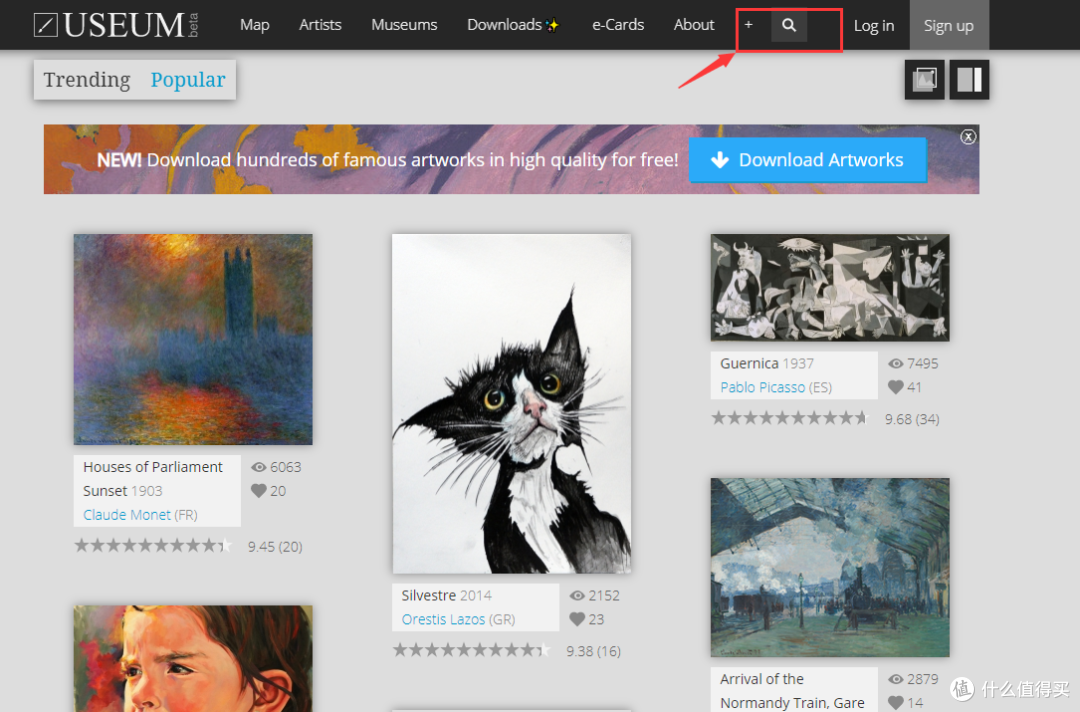The image size is (1080, 712).
Task: Open the Guernica painting thumbnail
Action: point(830,287)
